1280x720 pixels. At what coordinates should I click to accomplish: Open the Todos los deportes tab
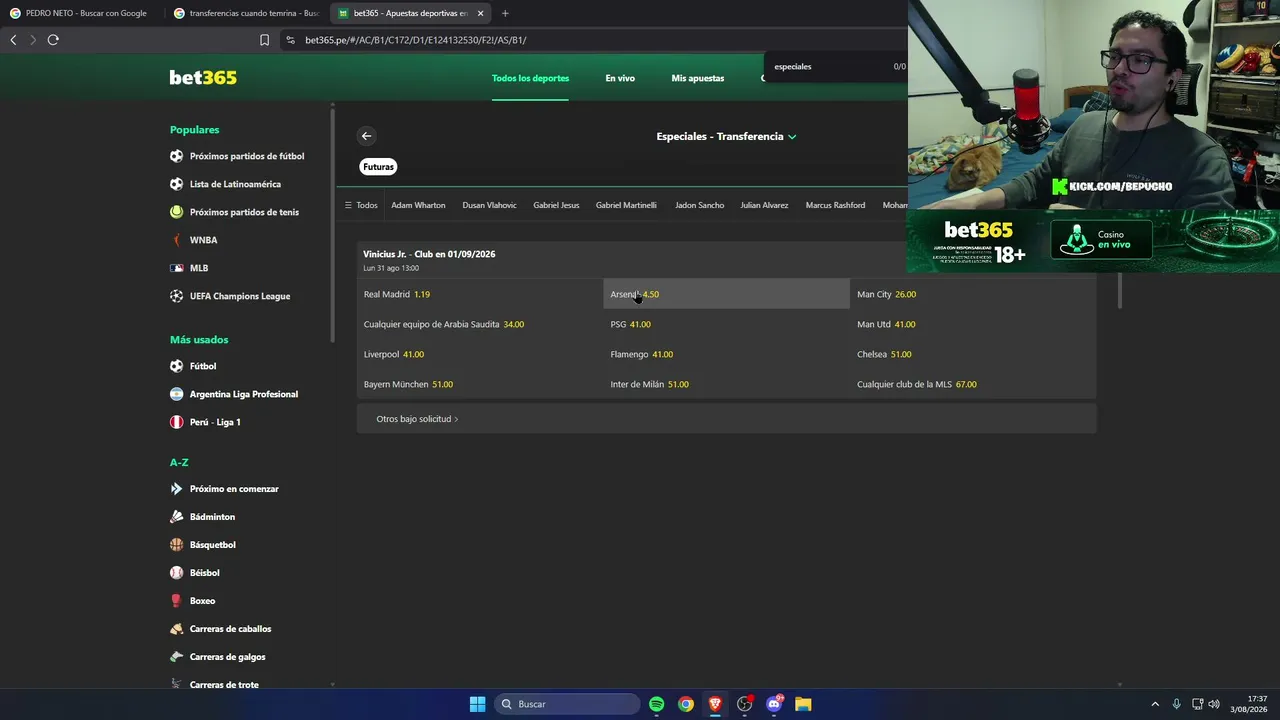point(530,78)
